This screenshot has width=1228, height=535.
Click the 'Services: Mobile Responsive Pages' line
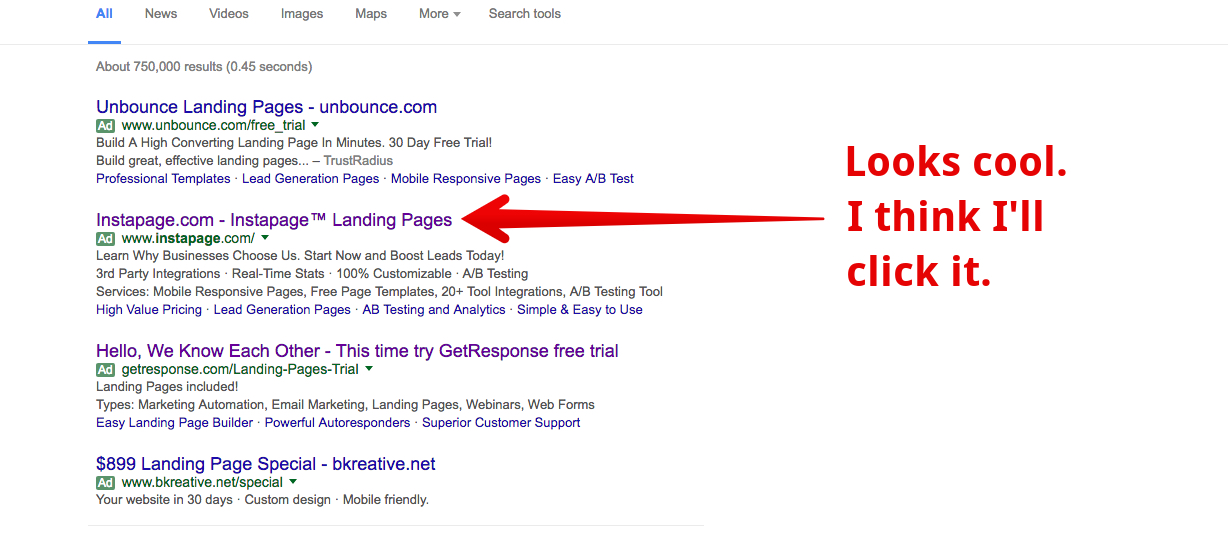click(x=379, y=292)
